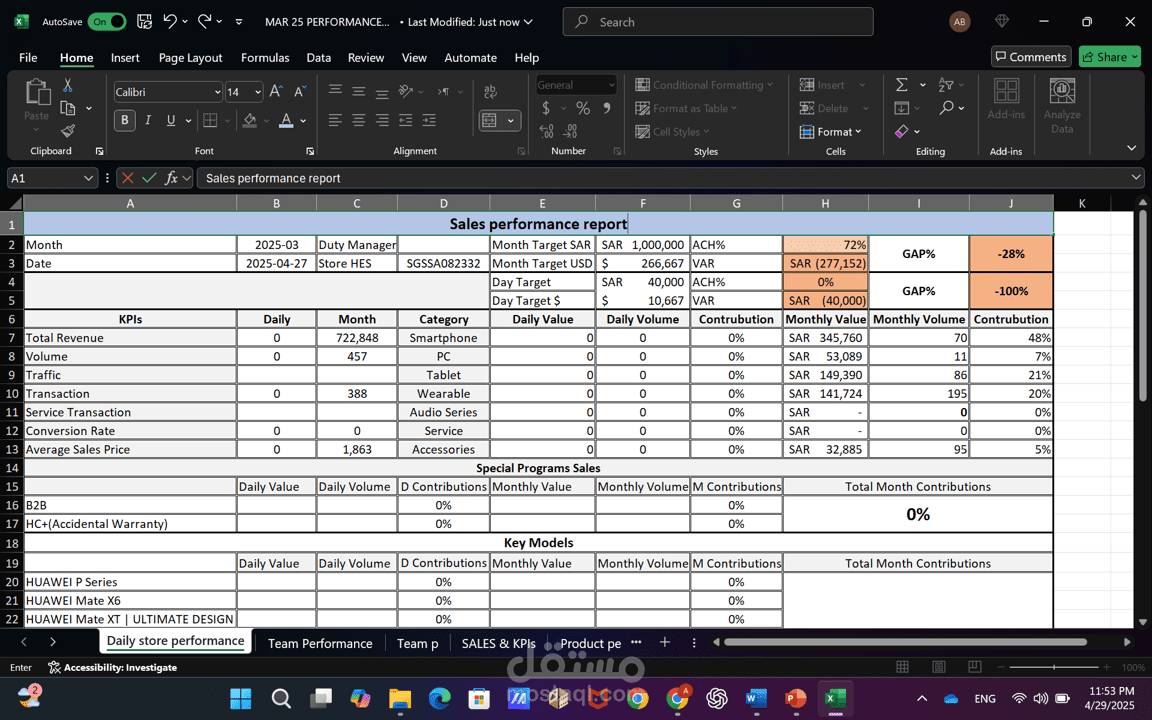Click the Analyze Data button
This screenshot has width=1152, height=720.
(x=1062, y=106)
